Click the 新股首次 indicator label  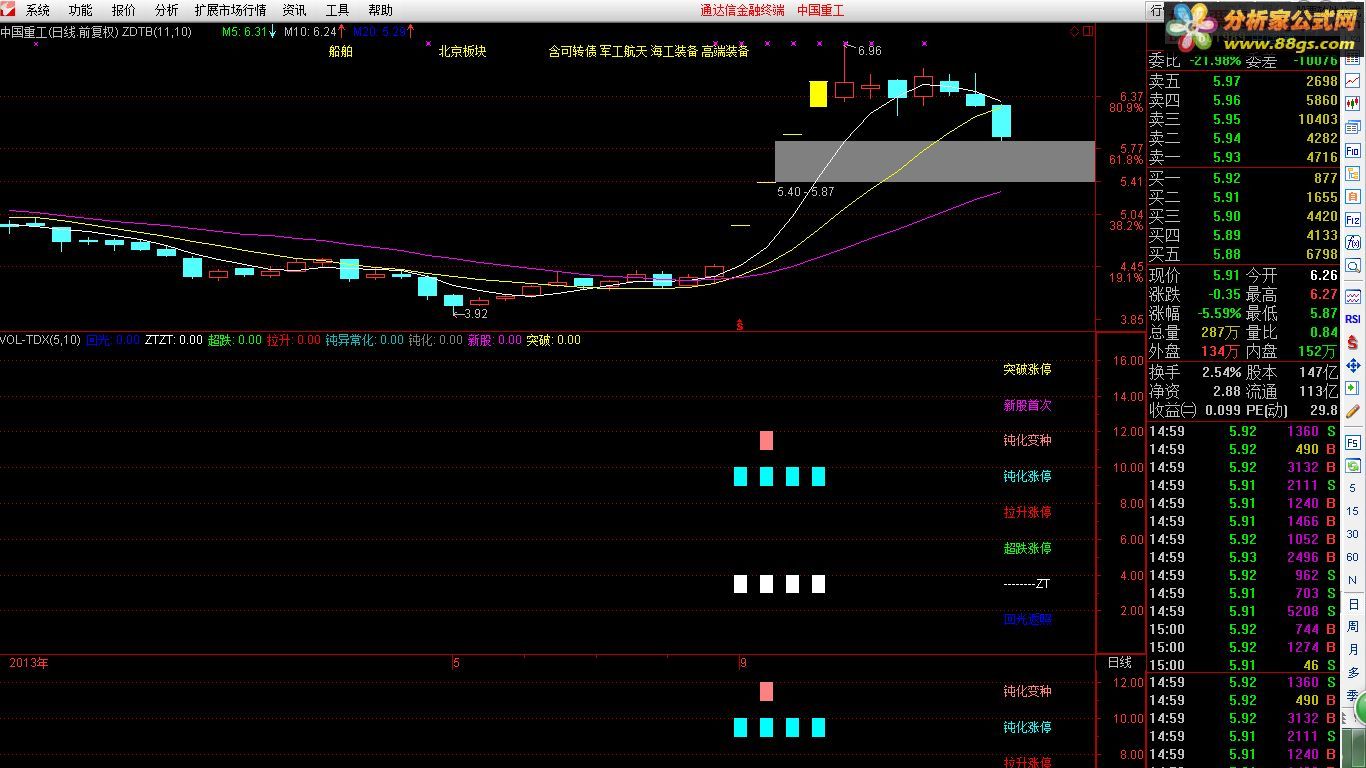[x=1027, y=405]
